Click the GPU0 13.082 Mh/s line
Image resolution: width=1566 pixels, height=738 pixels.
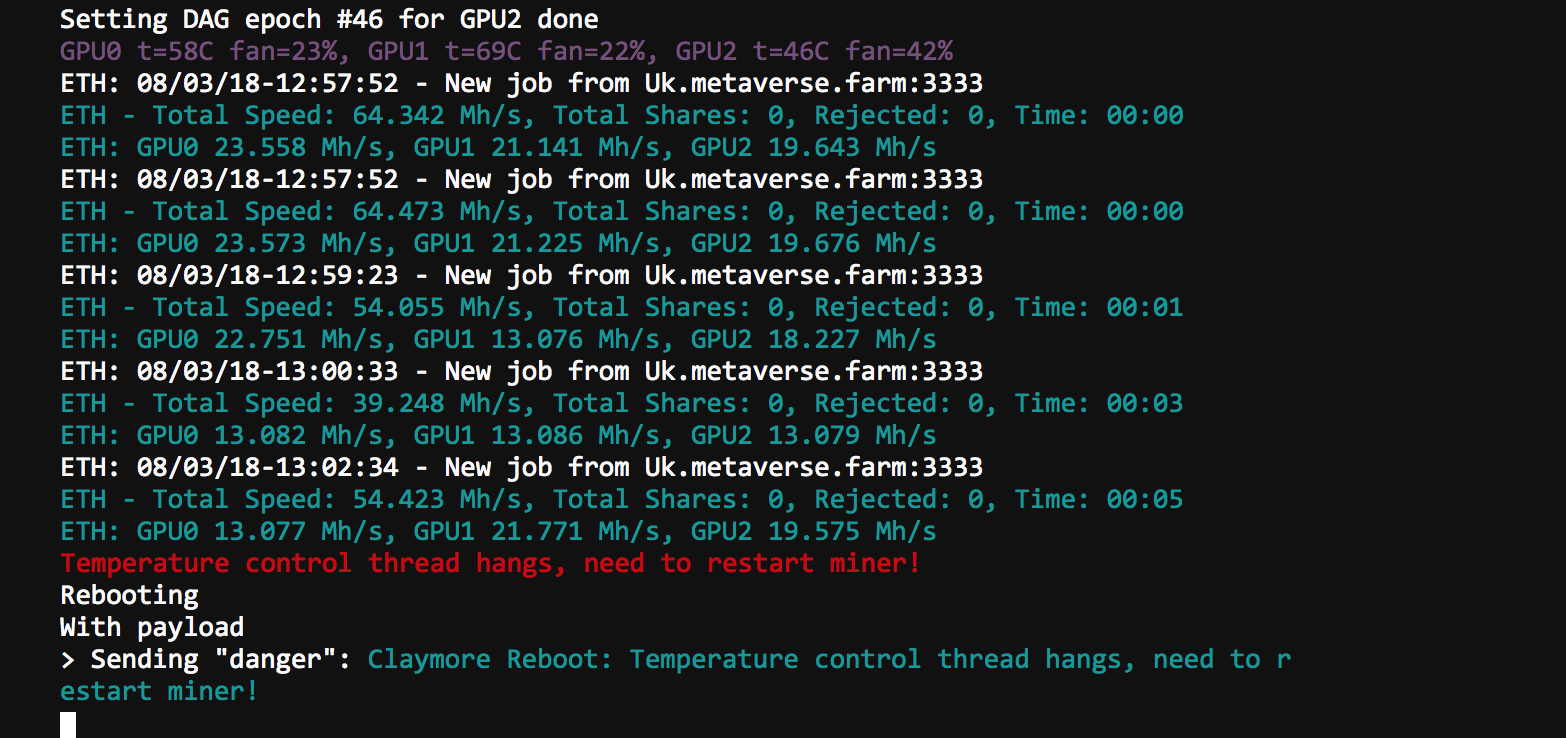pyautogui.click(x=498, y=435)
